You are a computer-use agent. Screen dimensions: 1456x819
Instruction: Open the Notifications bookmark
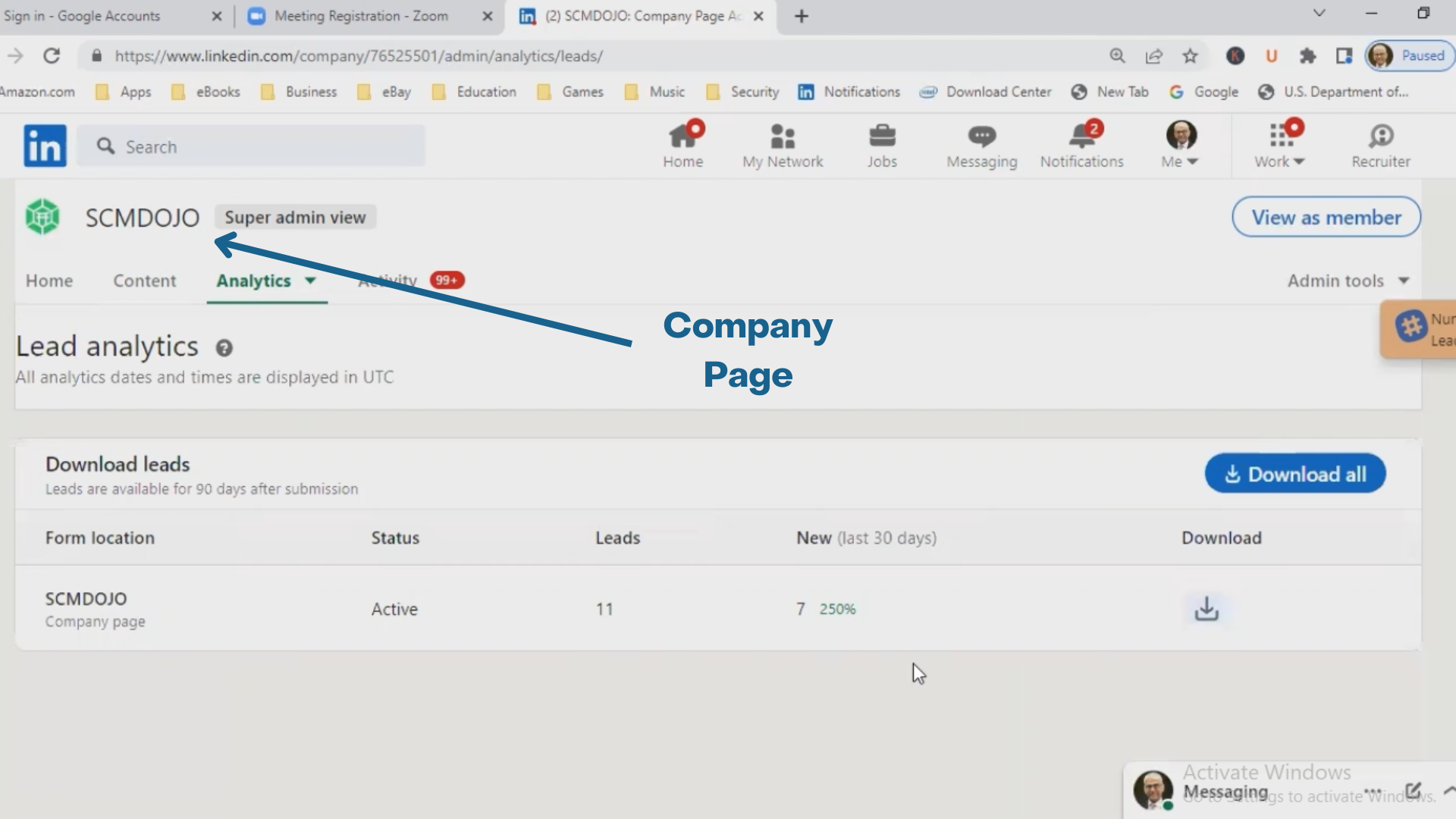[849, 92]
